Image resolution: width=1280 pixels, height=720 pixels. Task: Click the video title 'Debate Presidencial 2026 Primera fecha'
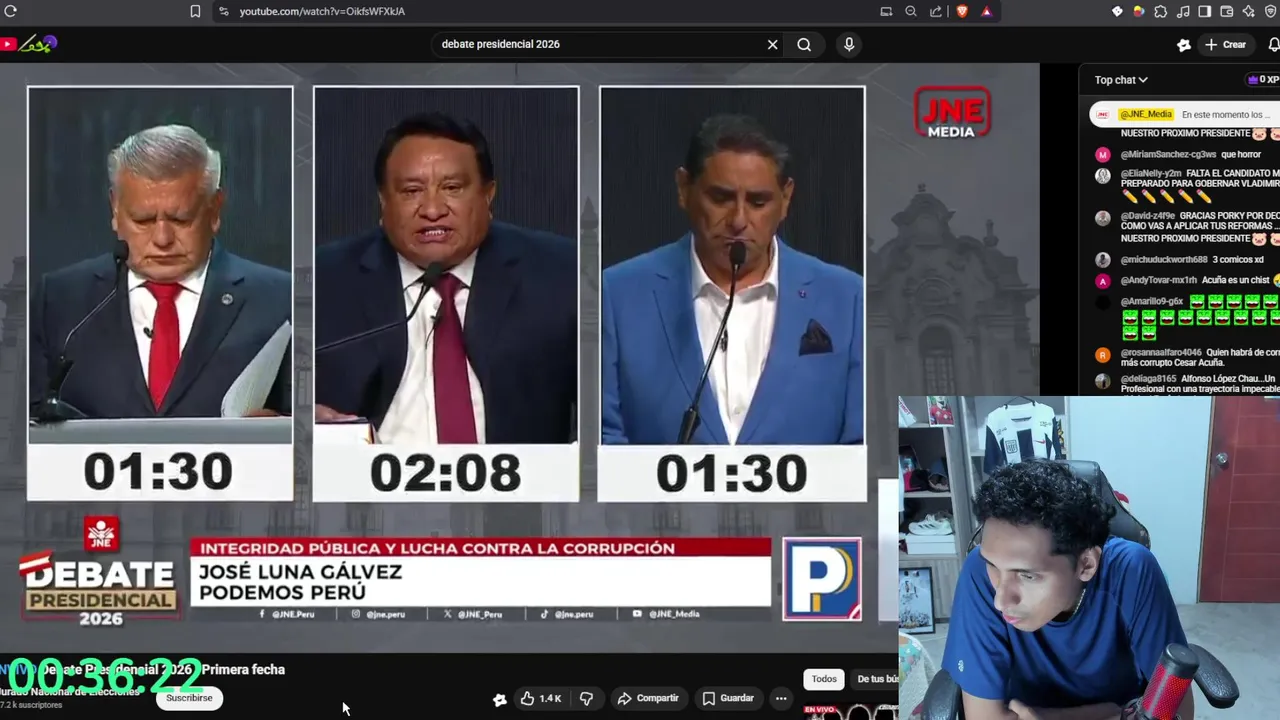click(163, 670)
